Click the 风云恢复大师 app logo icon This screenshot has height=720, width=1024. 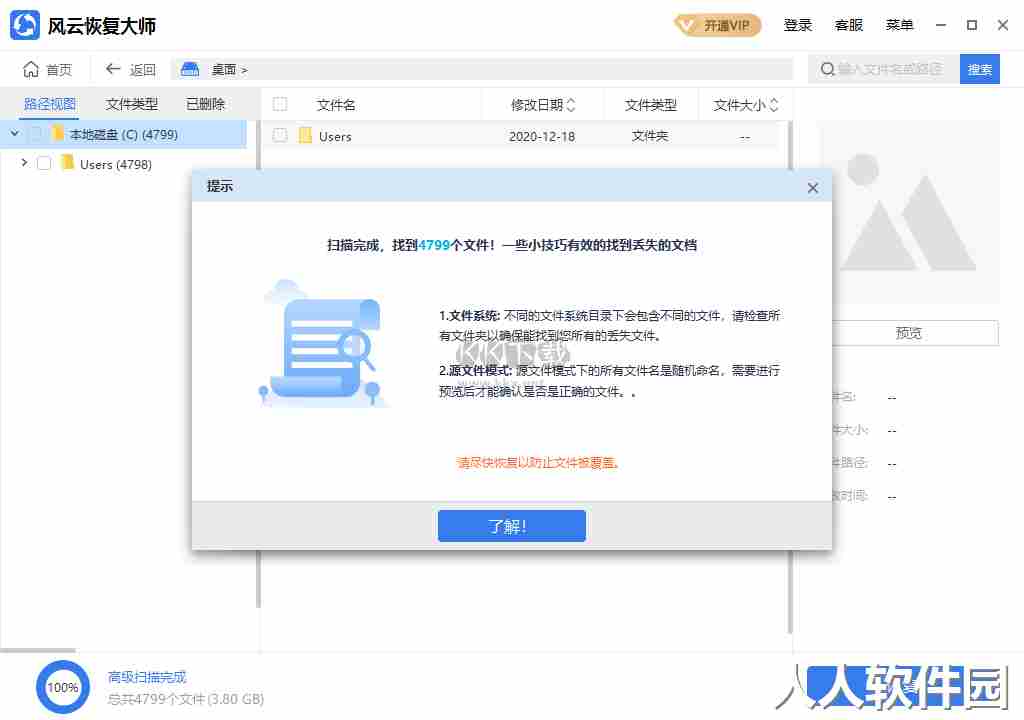25,25
